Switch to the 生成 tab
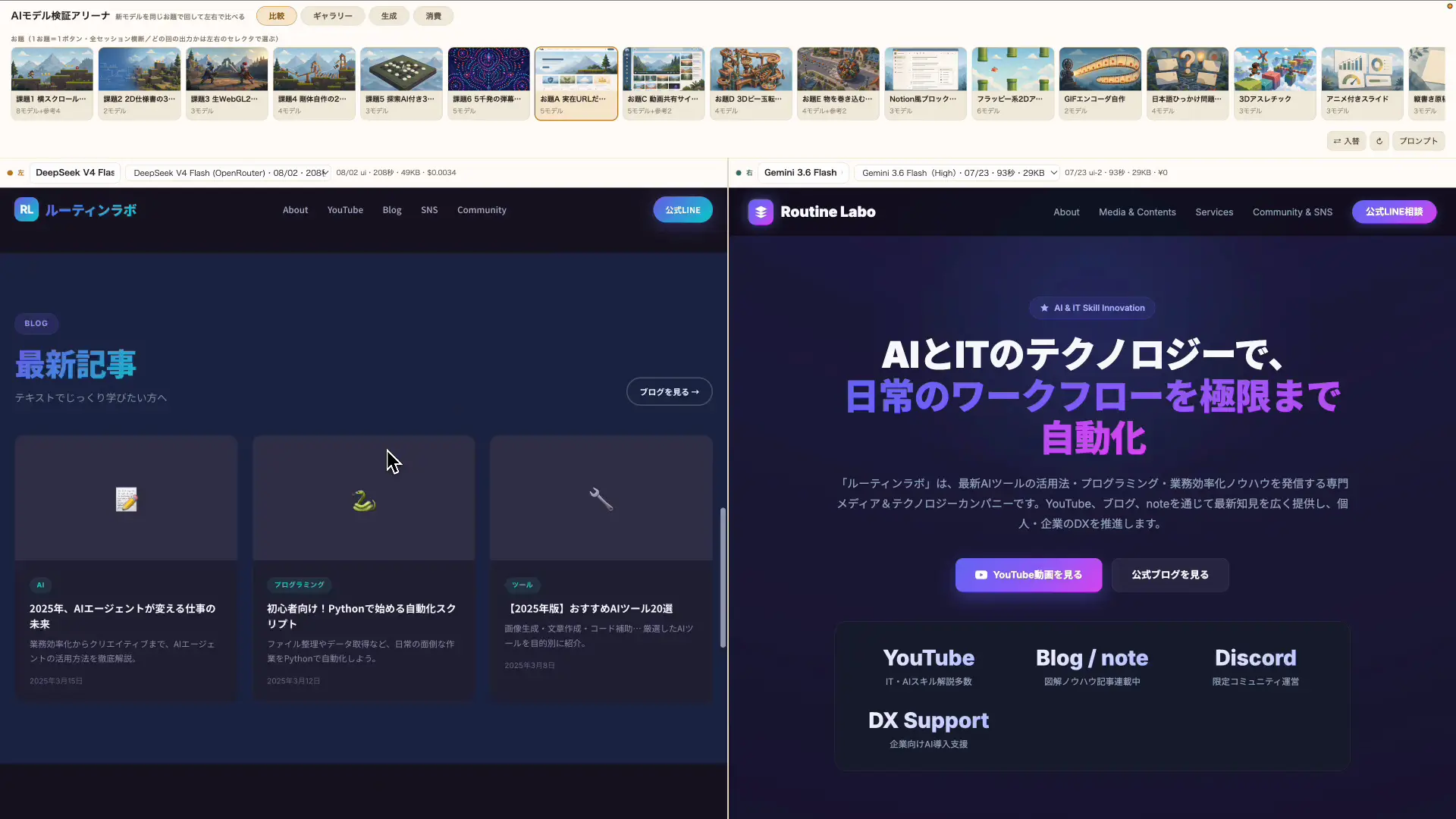Screen dimensions: 1456x819 coord(389,16)
